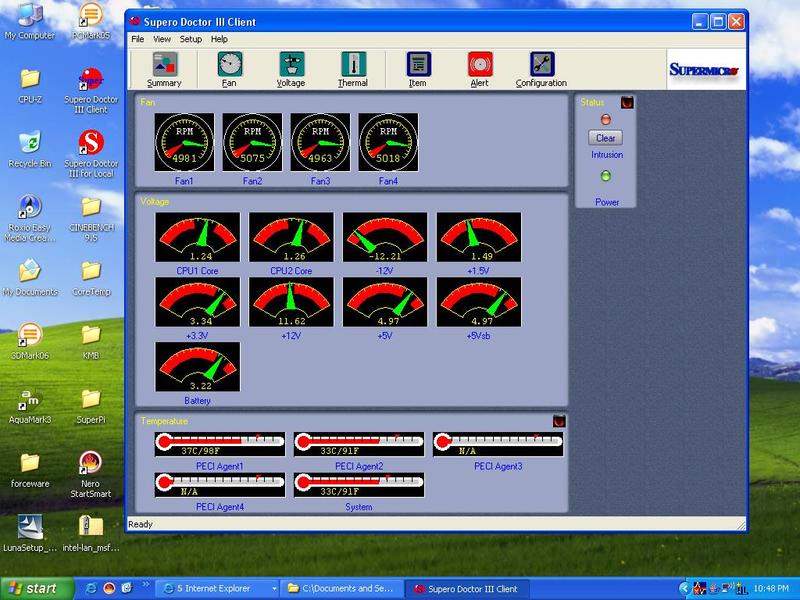800x600 pixels.
Task: Click the 'Power' label in Status
Action: 607,202
